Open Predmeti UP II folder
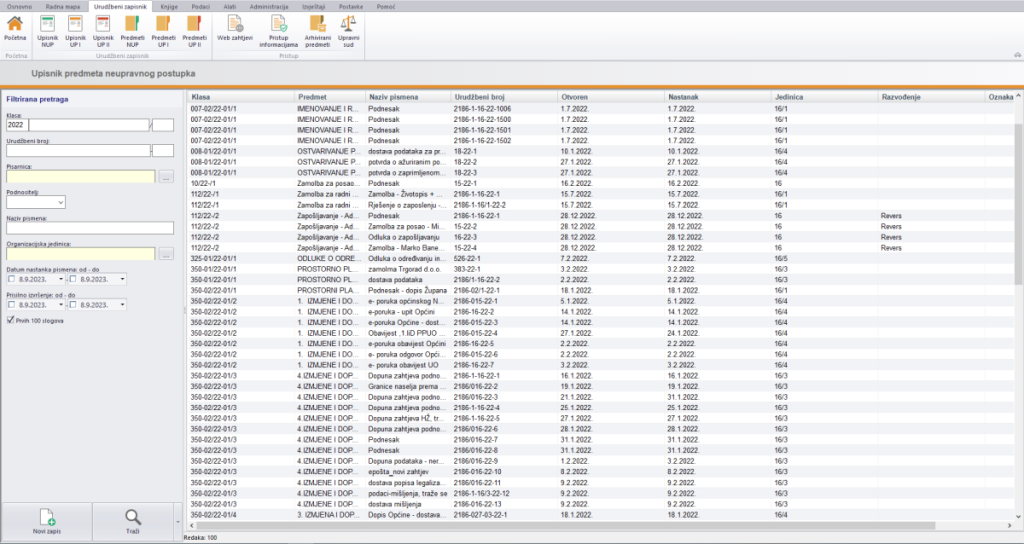 194,31
